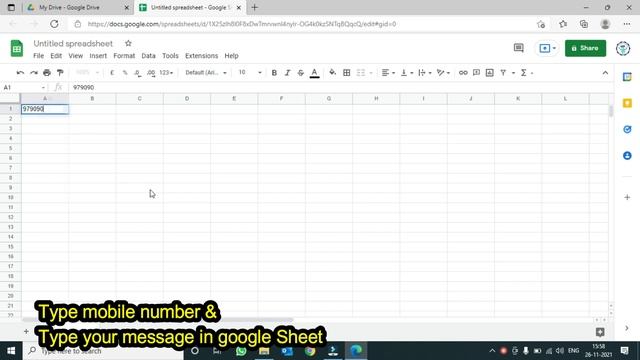Open Calendar in the side panel
The image size is (640, 360).
[627, 77]
